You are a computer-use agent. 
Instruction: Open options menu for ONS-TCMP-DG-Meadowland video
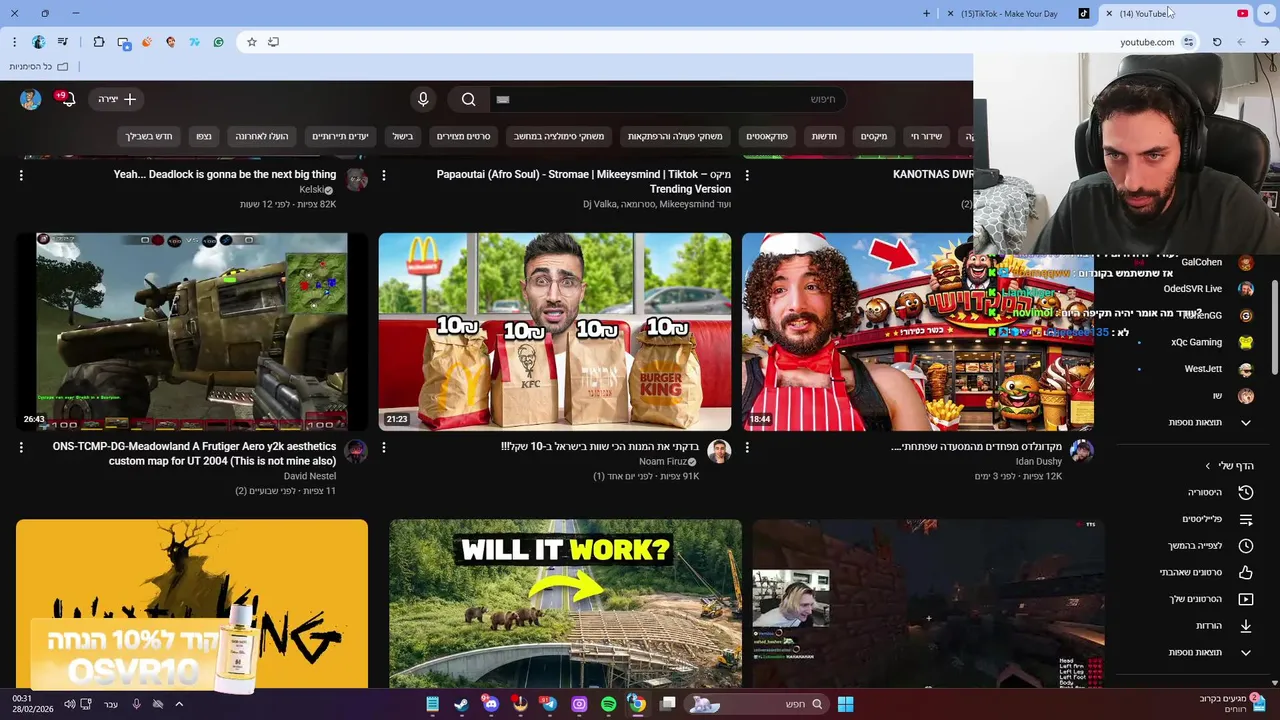[21, 448]
